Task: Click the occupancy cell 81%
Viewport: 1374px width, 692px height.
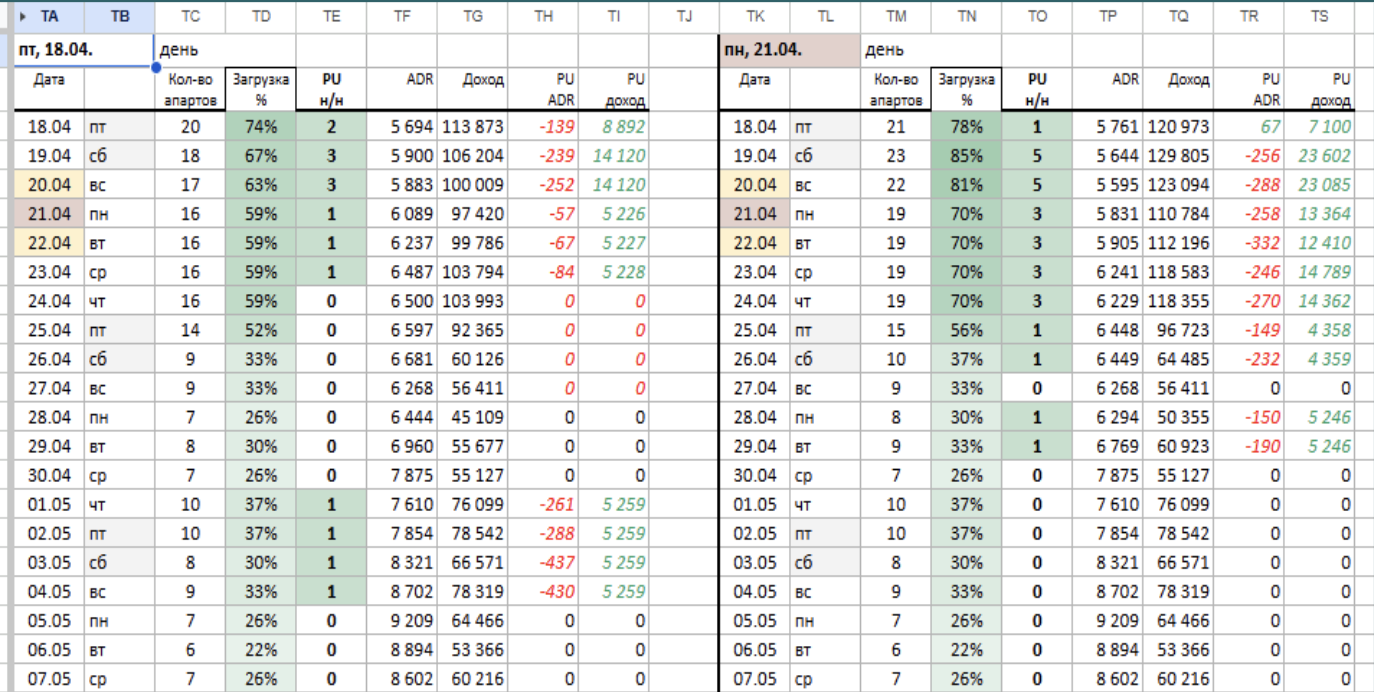Action: 966,185
